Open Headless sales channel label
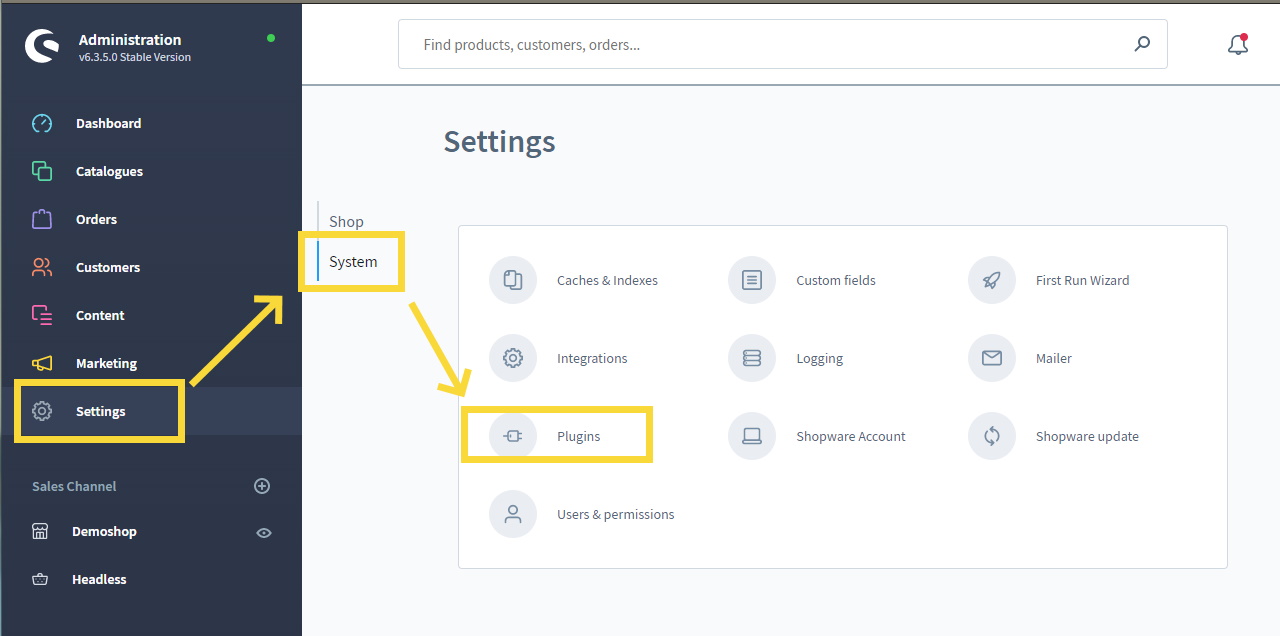 pos(99,579)
